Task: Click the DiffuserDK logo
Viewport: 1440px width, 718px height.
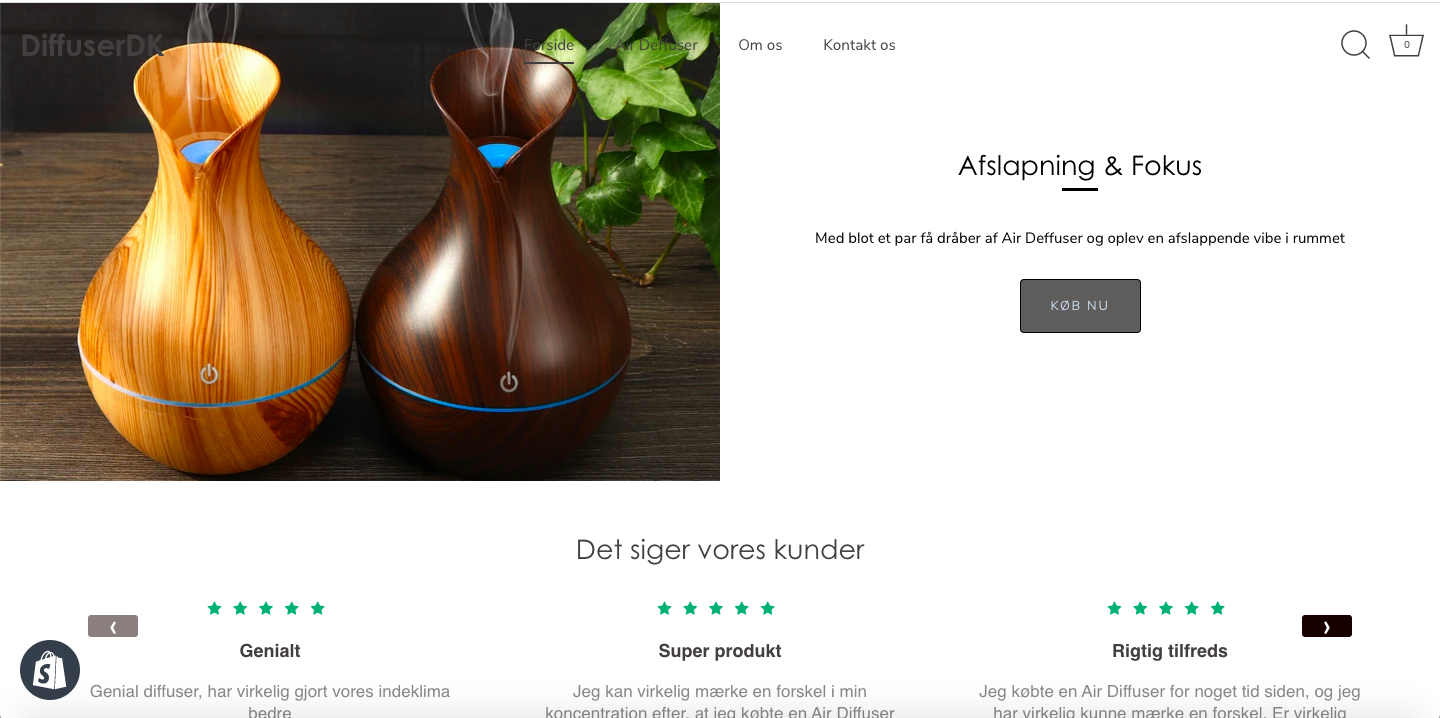Action: pos(92,45)
